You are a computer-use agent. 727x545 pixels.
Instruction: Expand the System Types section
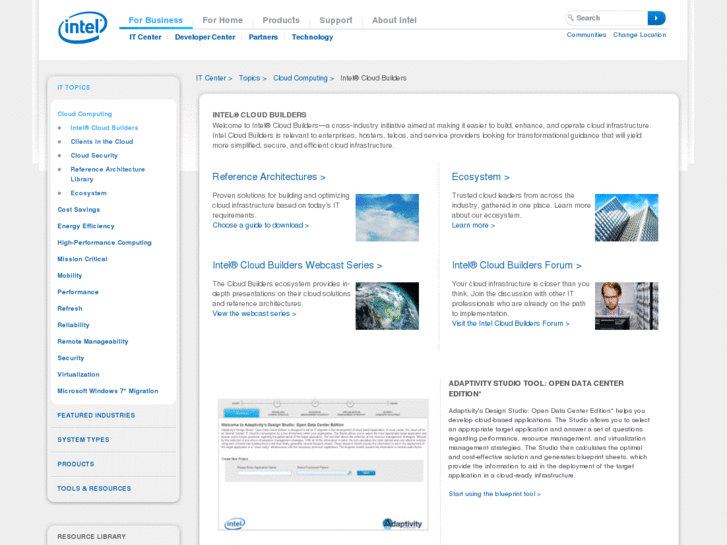(x=83, y=440)
